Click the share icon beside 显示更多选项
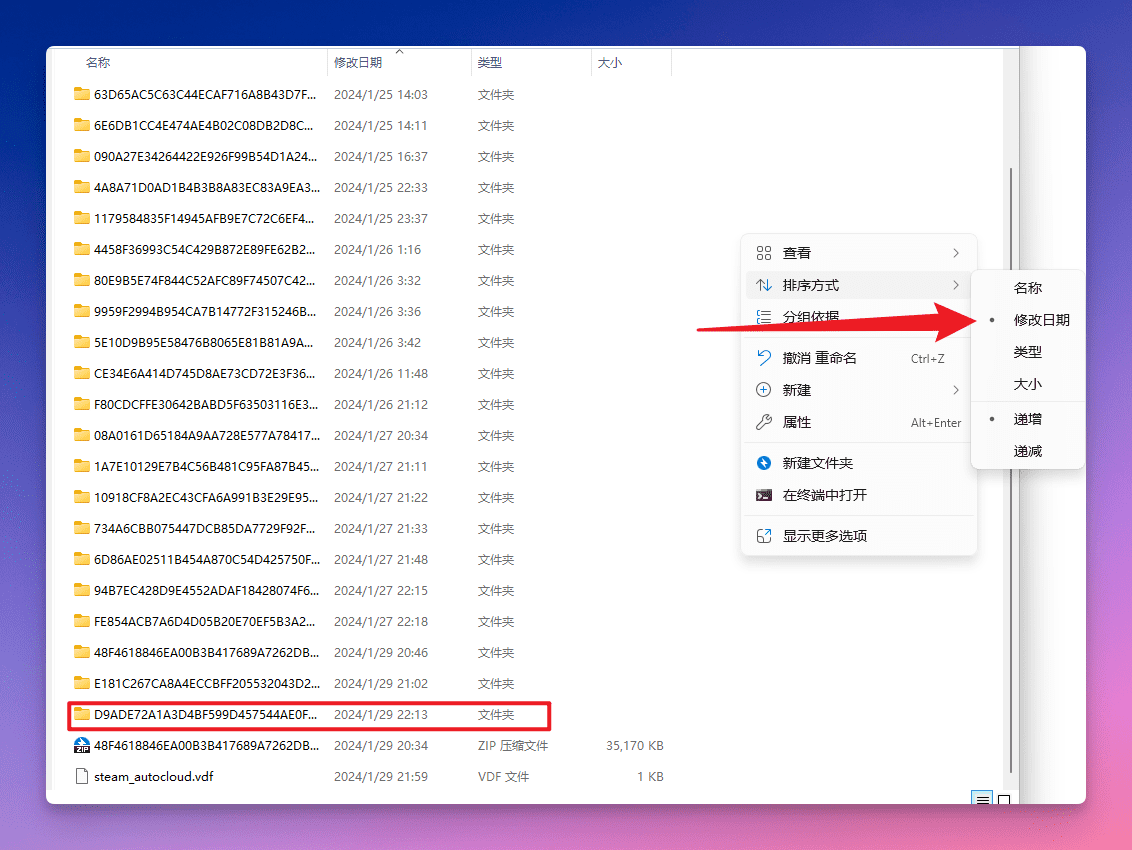Viewport: 1132px width, 850px height. pos(764,536)
